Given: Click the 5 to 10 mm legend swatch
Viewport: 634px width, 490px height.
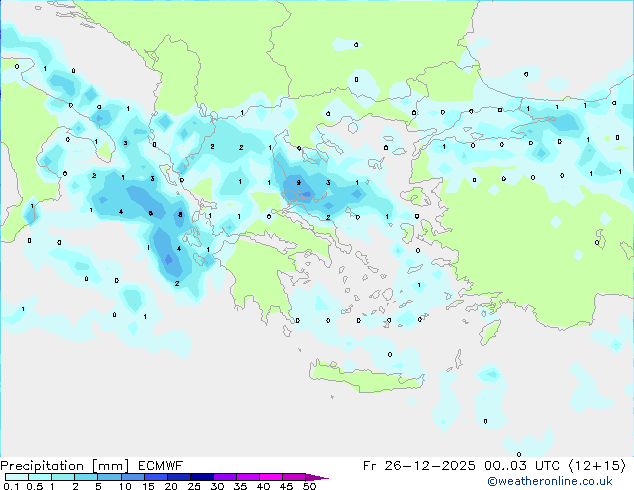Looking at the screenshot, I should pyautogui.click(x=110, y=477).
